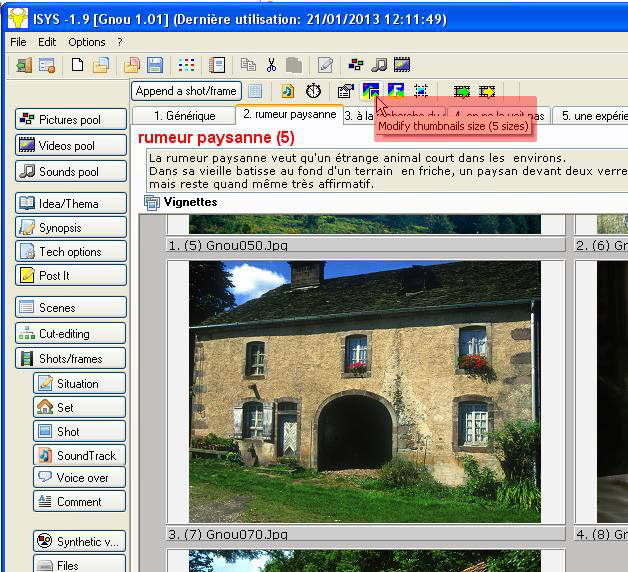Create a new blank document via toolbar

click(77, 64)
